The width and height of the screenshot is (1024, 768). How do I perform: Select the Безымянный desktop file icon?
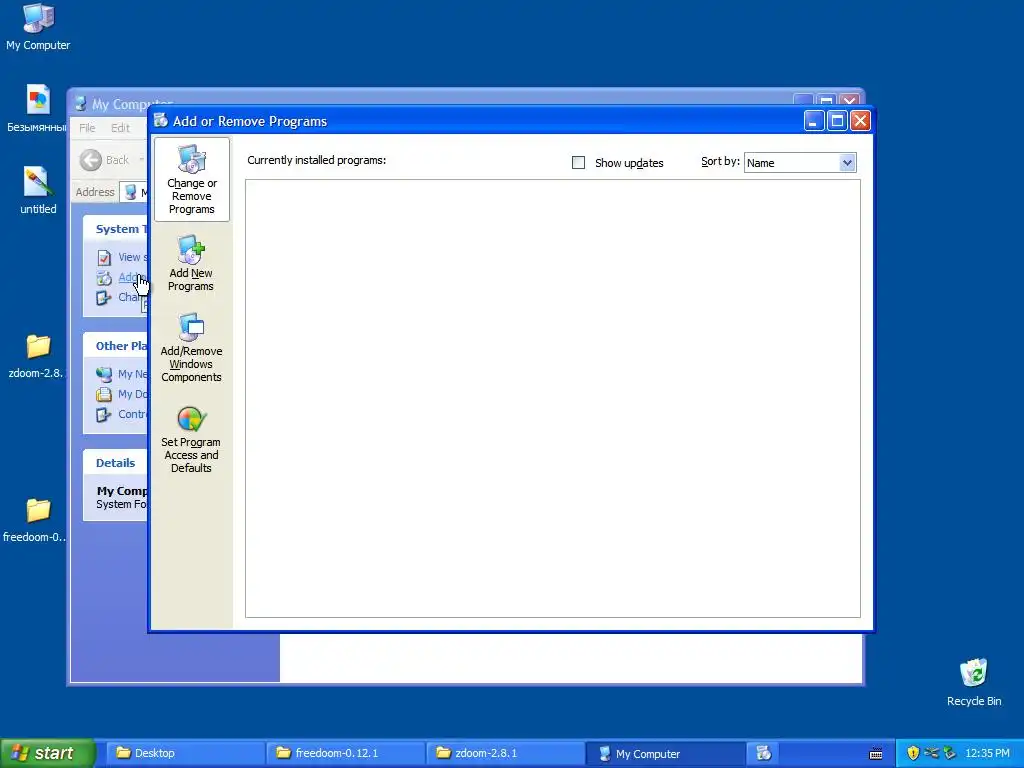(x=37, y=109)
